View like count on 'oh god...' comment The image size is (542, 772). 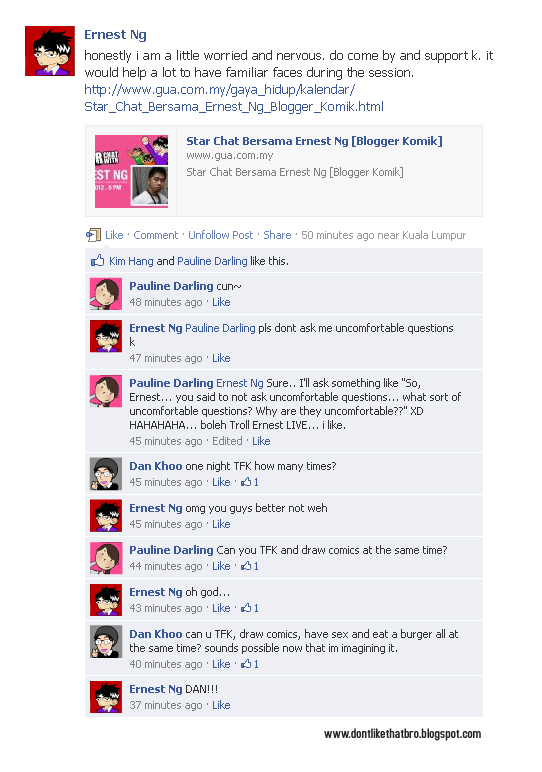tap(250, 608)
